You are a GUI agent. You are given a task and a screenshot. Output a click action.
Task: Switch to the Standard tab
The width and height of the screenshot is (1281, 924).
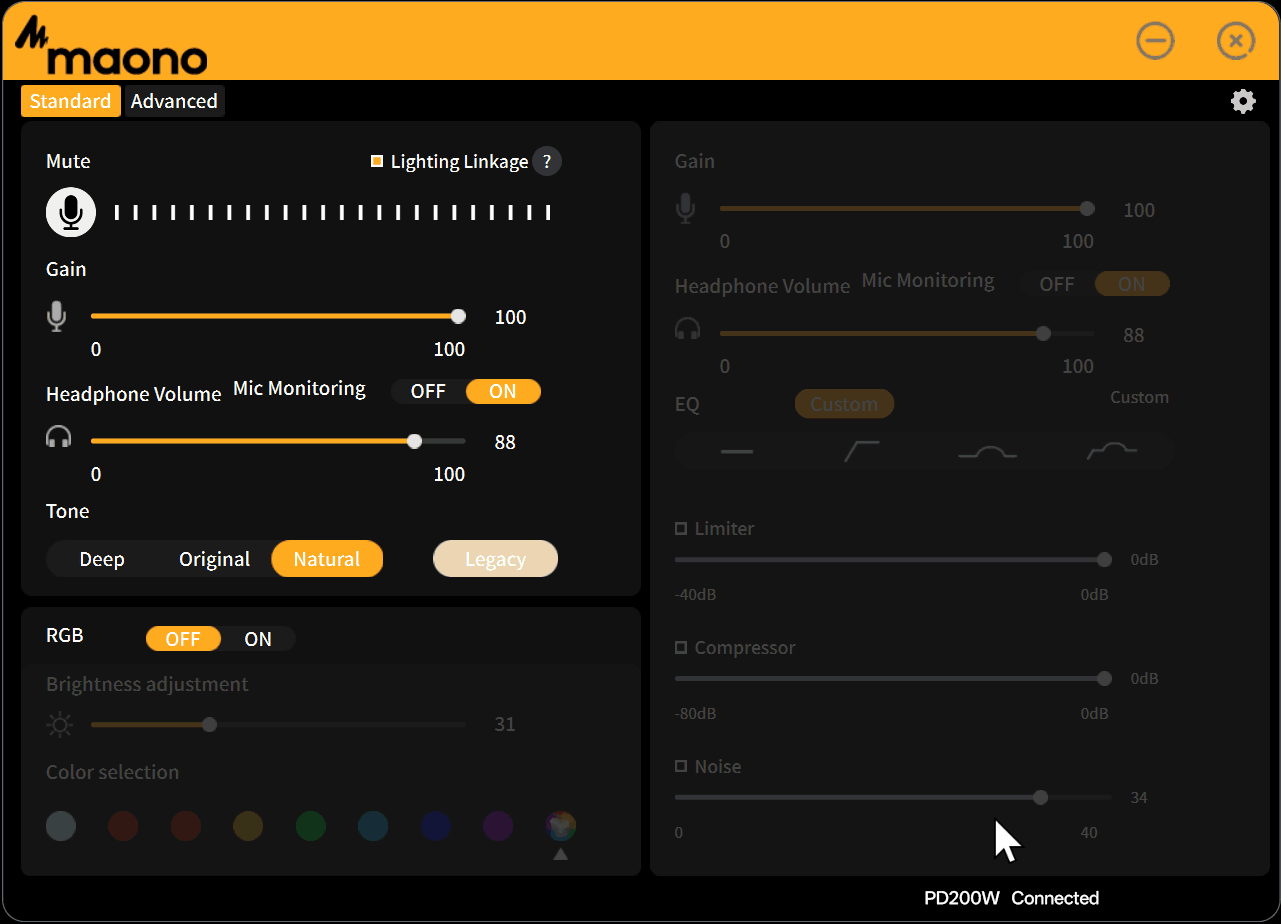point(70,101)
